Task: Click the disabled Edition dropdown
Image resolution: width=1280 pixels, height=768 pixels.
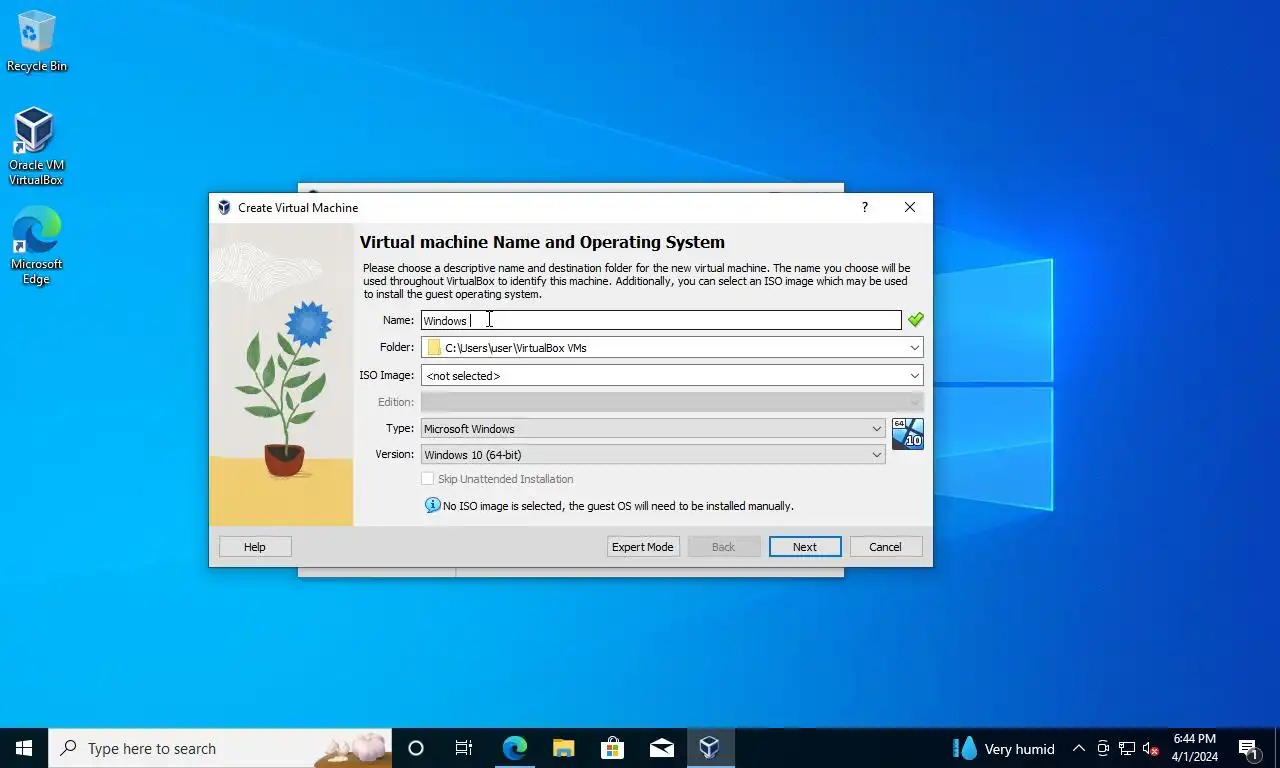Action: pyautogui.click(x=672, y=402)
